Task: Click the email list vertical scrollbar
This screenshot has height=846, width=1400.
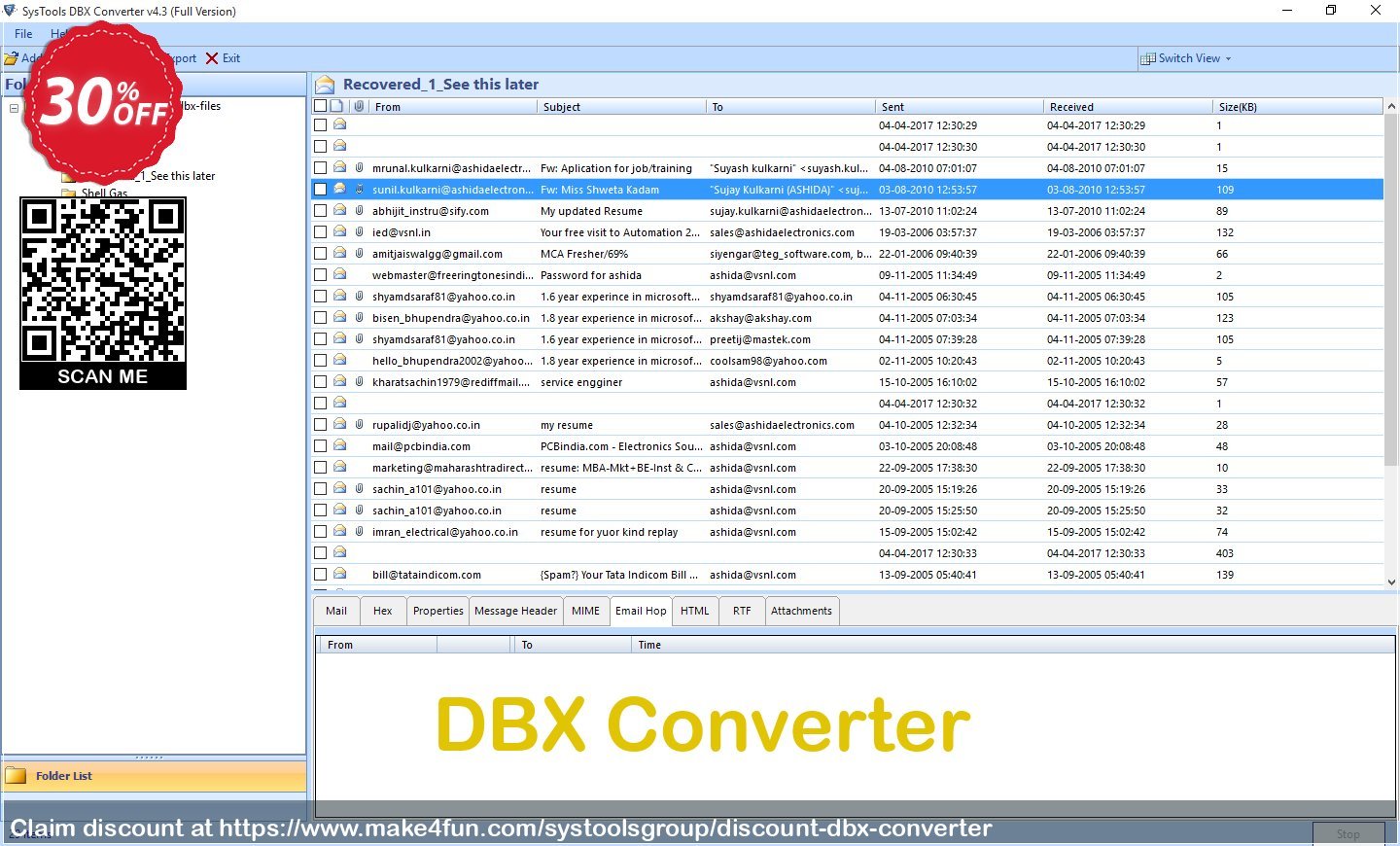Action: point(1391,292)
